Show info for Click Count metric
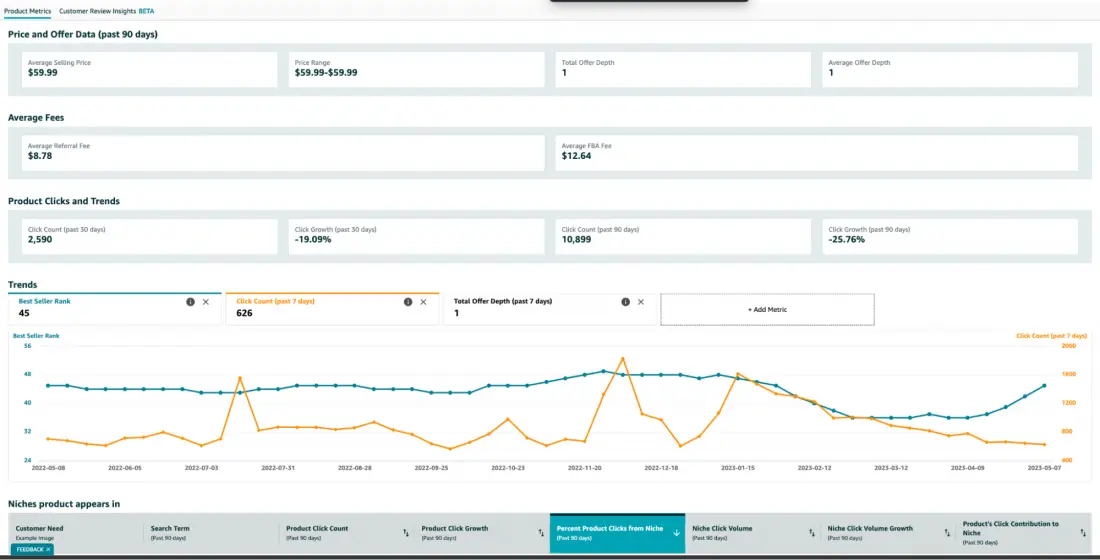Viewport: 1100px width, 560px height. pos(407,301)
